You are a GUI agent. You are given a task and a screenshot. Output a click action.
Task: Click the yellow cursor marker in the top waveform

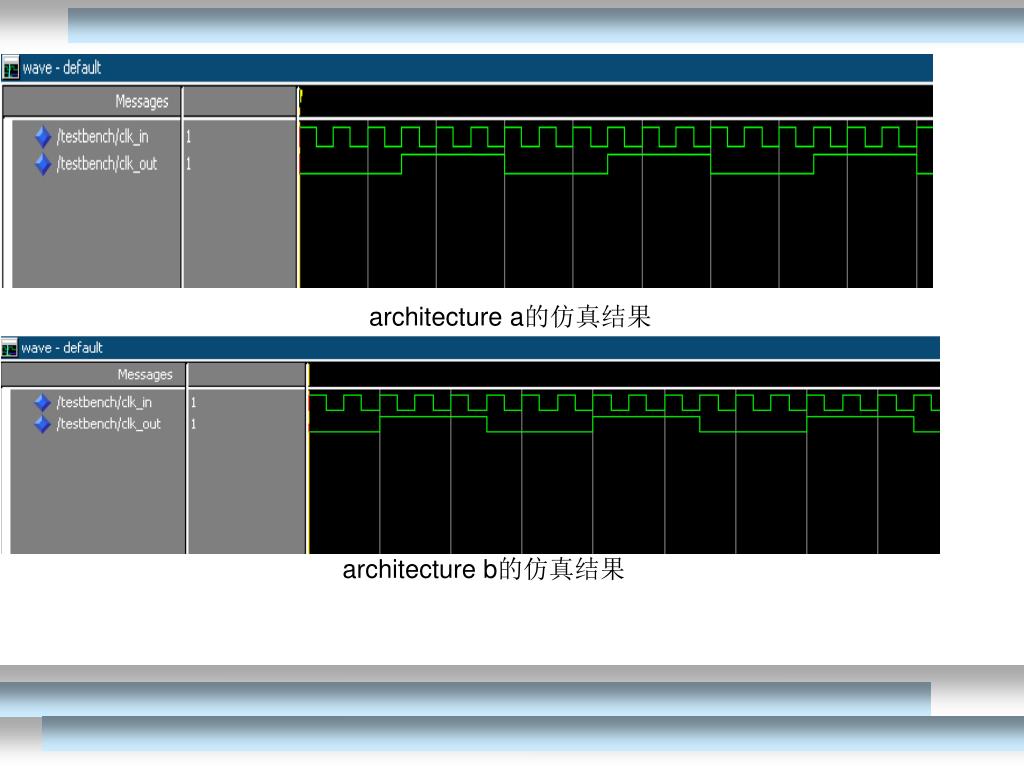pyautogui.click(x=300, y=97)
